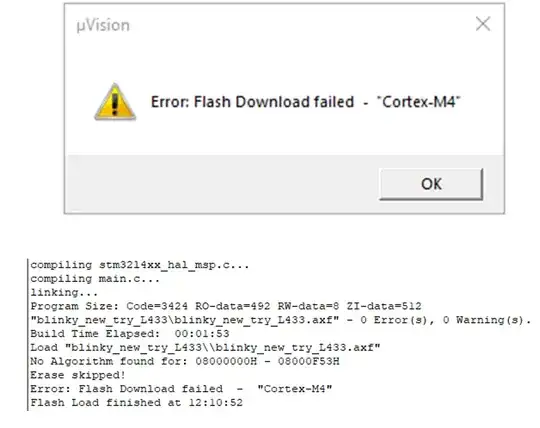Click the log line 'Error: Flash Download failed'

pyautogui.click(x=181, y=389)
